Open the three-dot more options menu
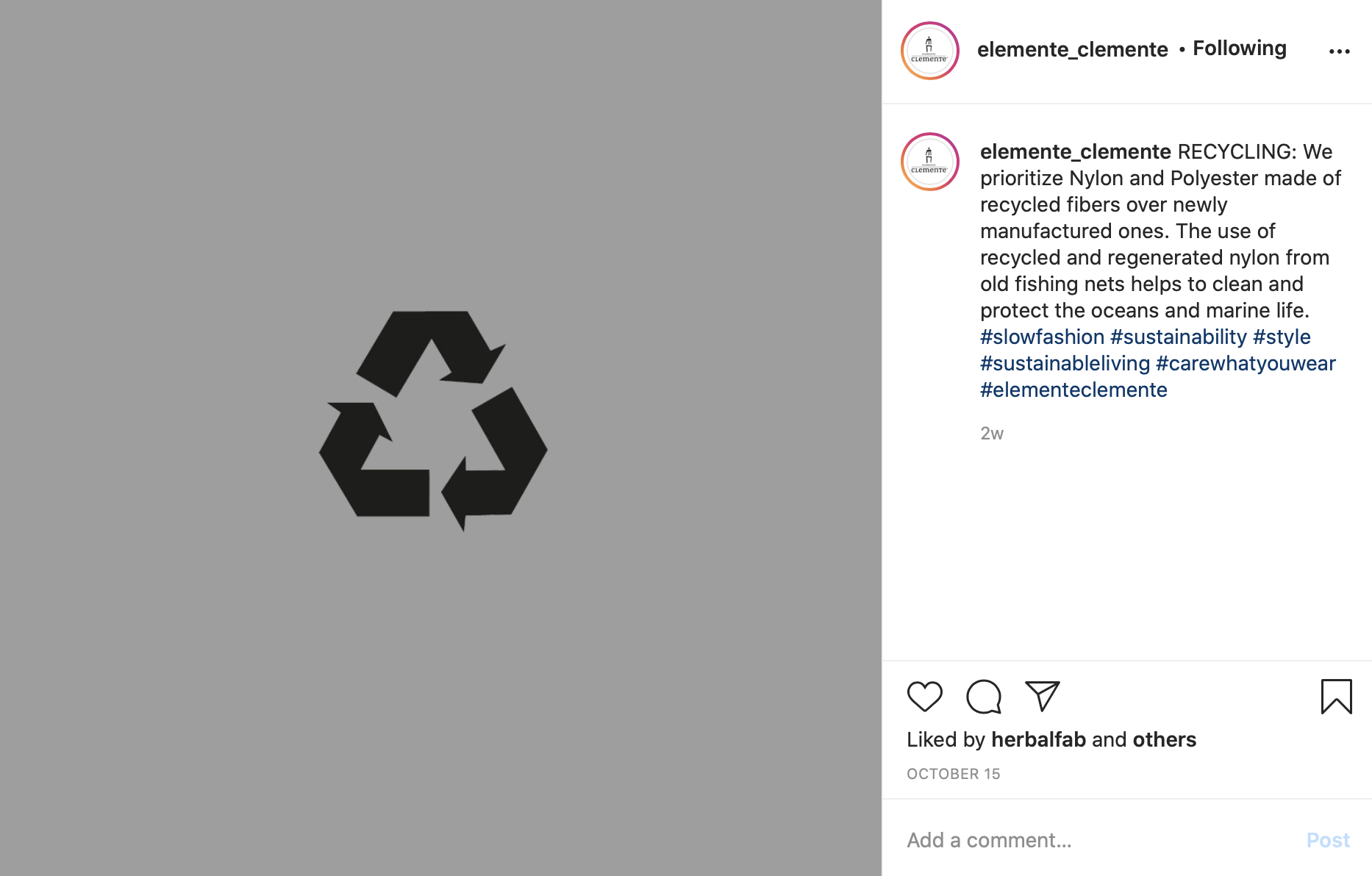The width and height of the screenshot is (1372, 876). click(x=1340, y=51)
